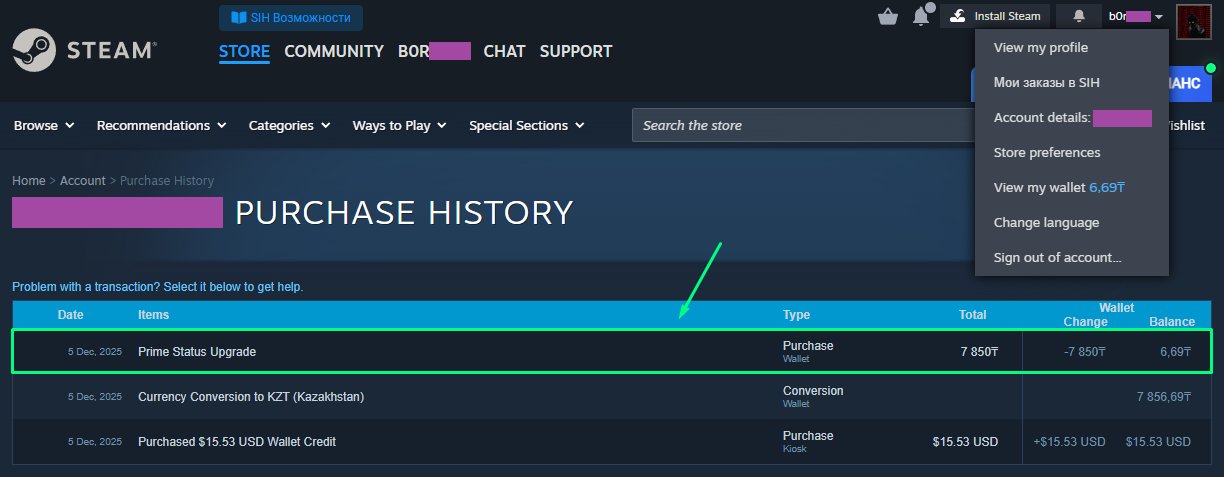Click the SIH Возможности book button
The height and width of the screenshot is (477, 1224).
(291, 17)
